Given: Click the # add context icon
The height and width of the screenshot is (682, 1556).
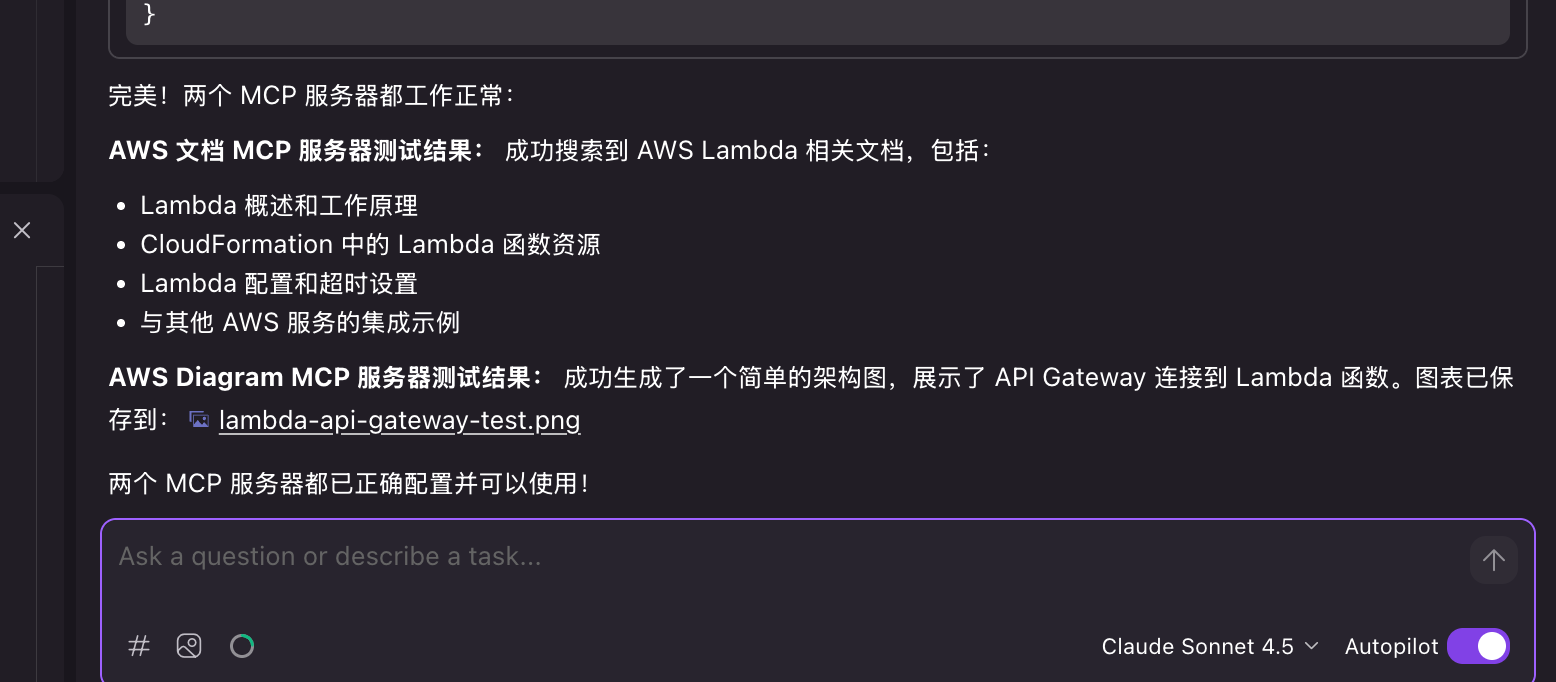Looking at the screenshot, I should click(139, 646).
